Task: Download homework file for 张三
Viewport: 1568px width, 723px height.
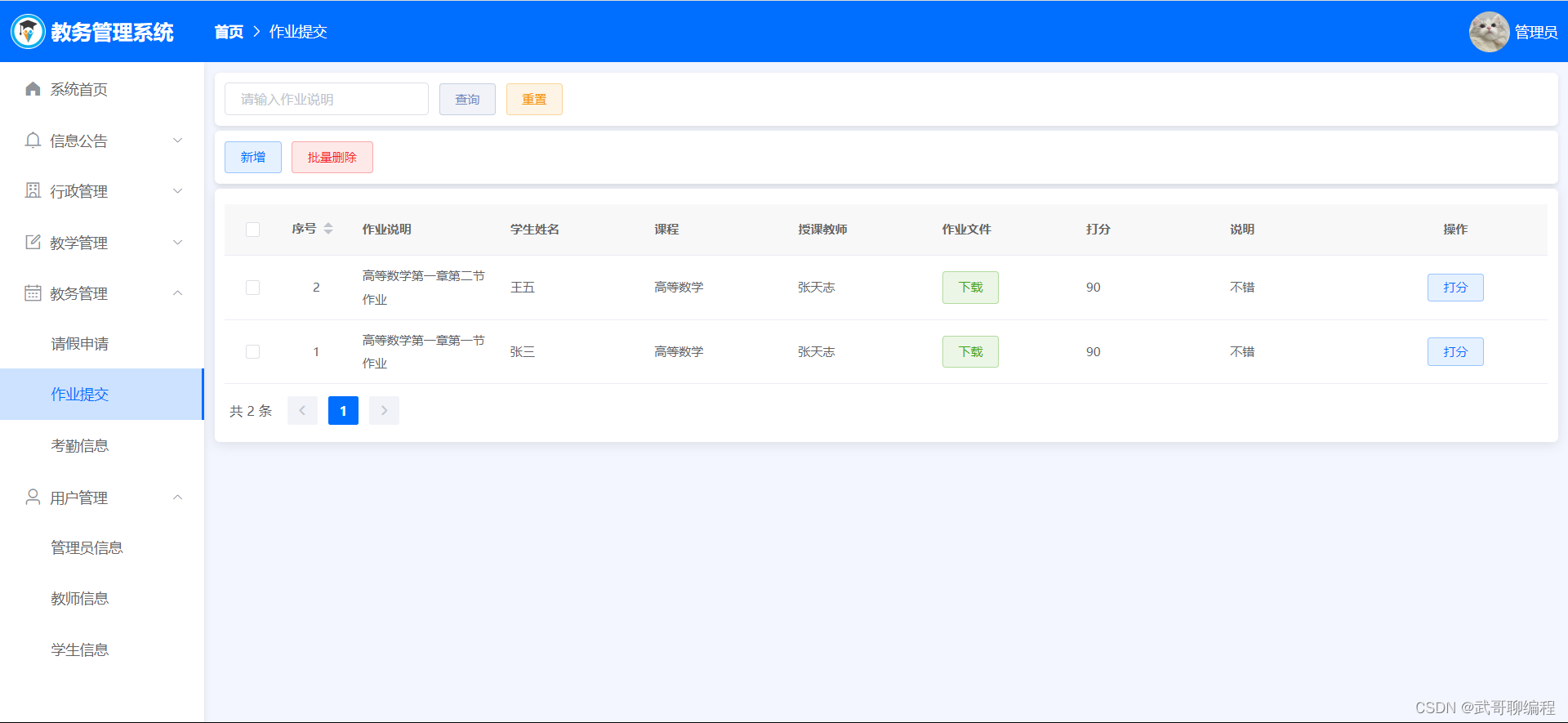Action: 970,352
